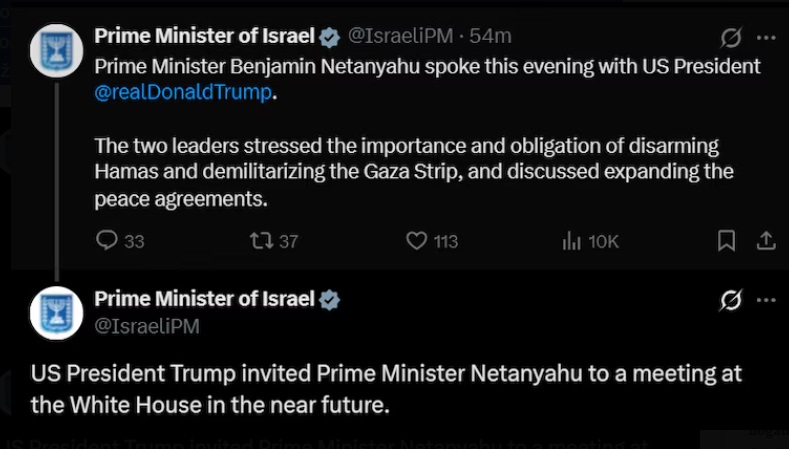This screenshot has height=449, width=789.
Task: Click Grok icon on first tweet
Action: pos(731,38)
